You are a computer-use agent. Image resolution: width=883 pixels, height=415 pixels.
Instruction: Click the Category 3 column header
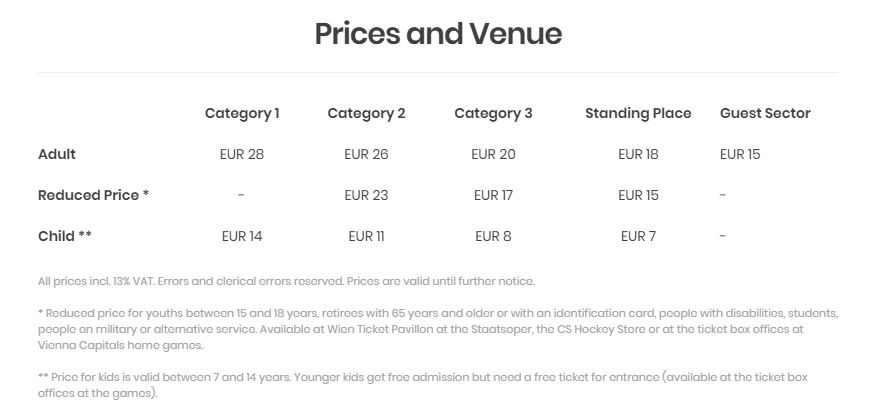tap(493, 113)
